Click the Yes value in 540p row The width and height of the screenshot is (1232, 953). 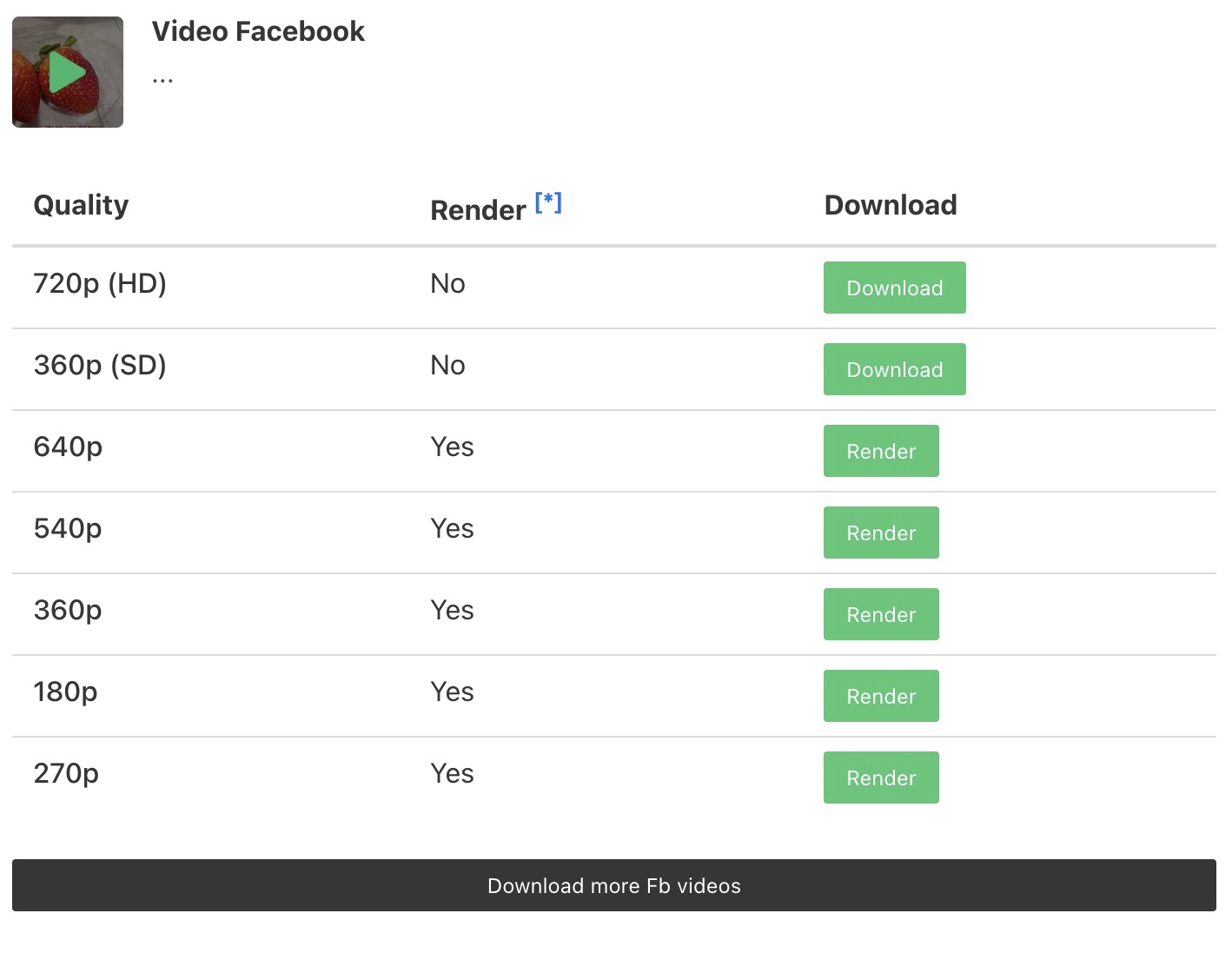pos(452,528)
